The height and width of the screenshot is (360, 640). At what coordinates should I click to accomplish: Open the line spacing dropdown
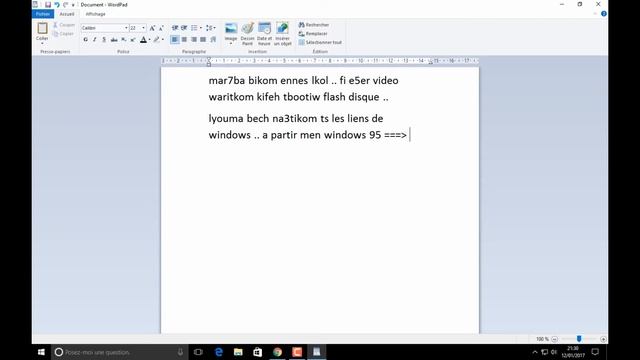[210, 28]
